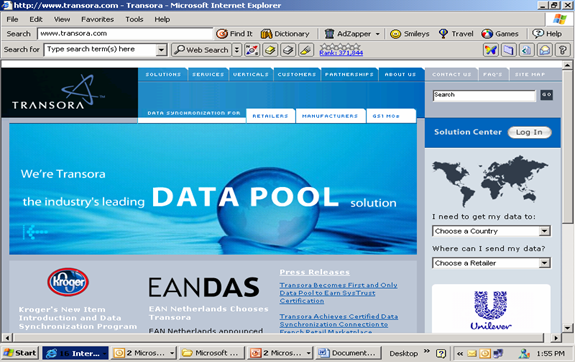The width and height of the screenshot is (575, 362).
Task: Select the Partnerships navigation tab
Action: (x=349, y=74)
